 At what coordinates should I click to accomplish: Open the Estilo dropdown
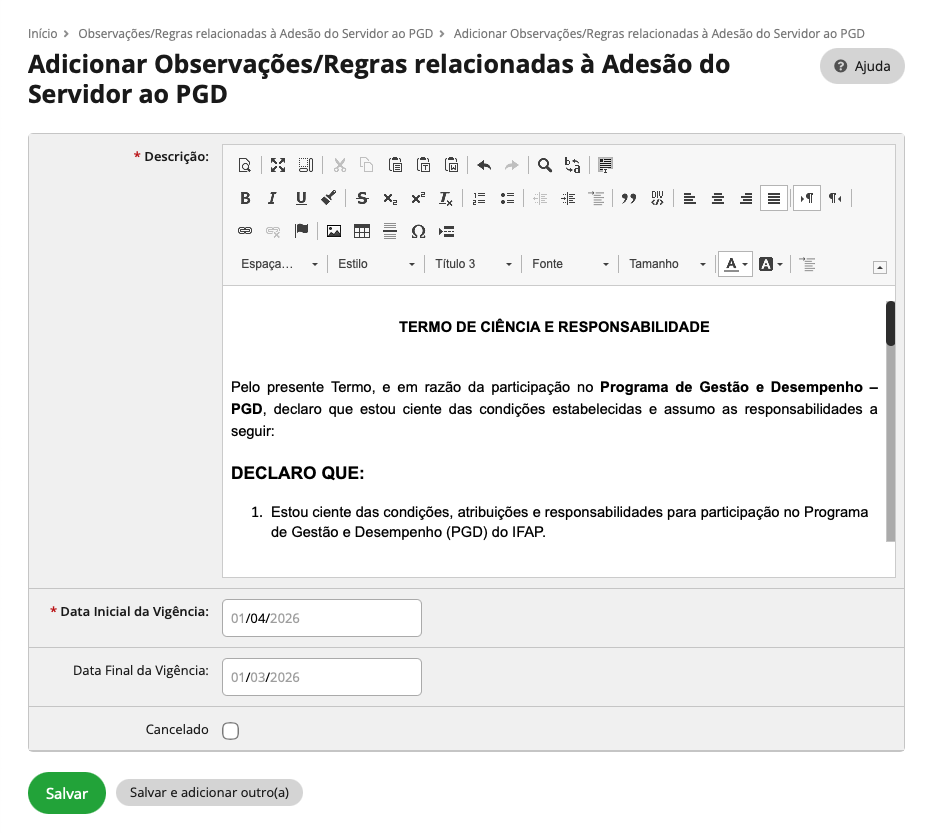(x=375, y=264)
